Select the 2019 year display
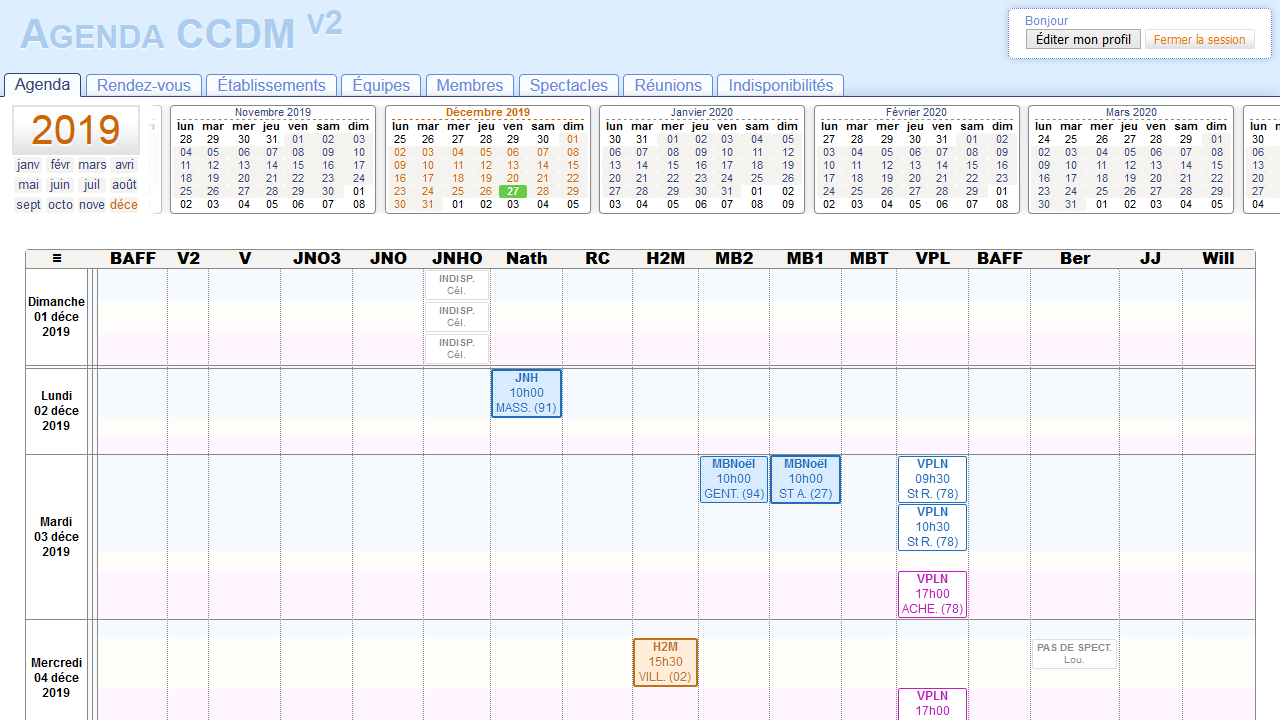 (x=75, y=130)
